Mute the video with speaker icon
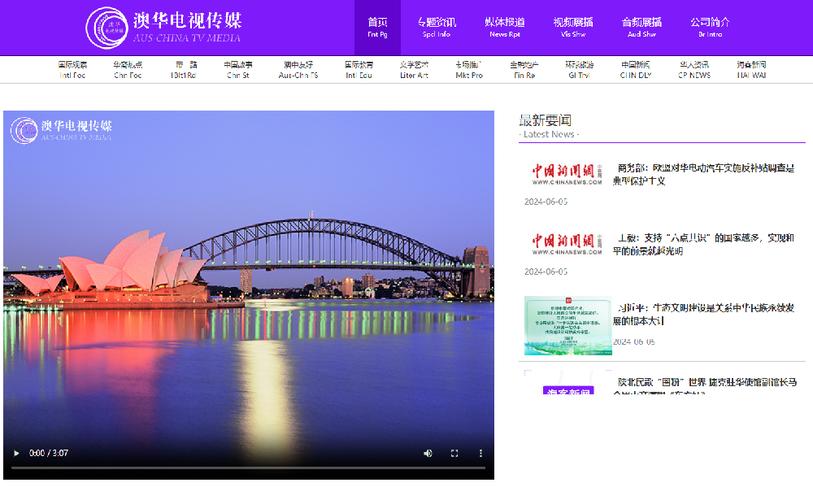 (x=428, y=453)
